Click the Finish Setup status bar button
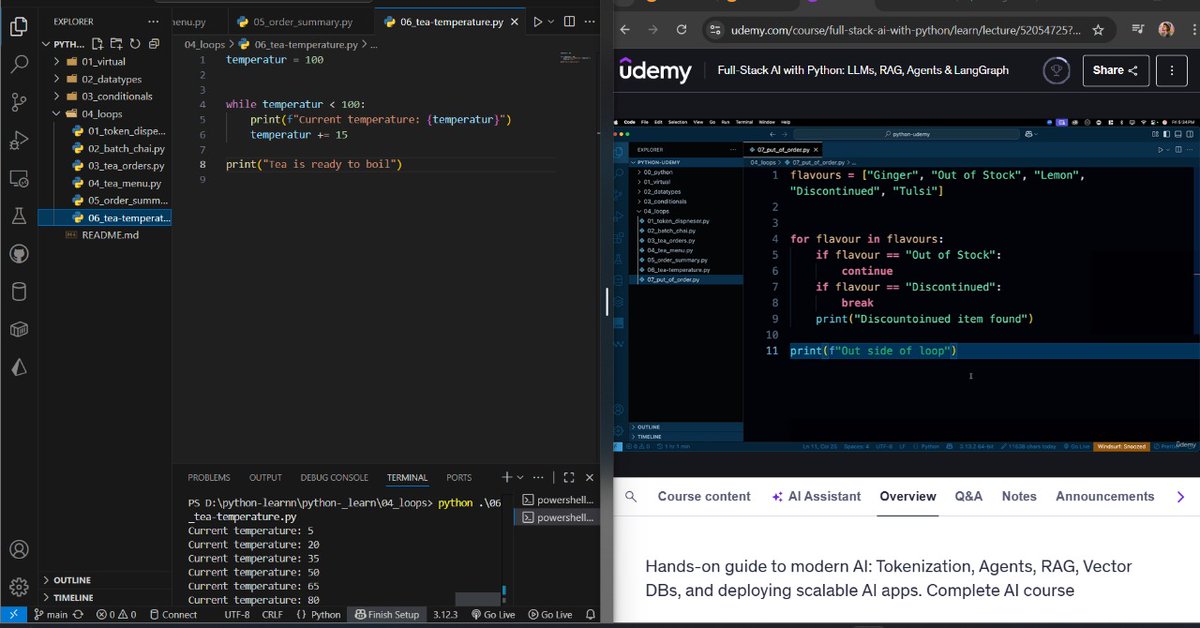 point(387,614)
